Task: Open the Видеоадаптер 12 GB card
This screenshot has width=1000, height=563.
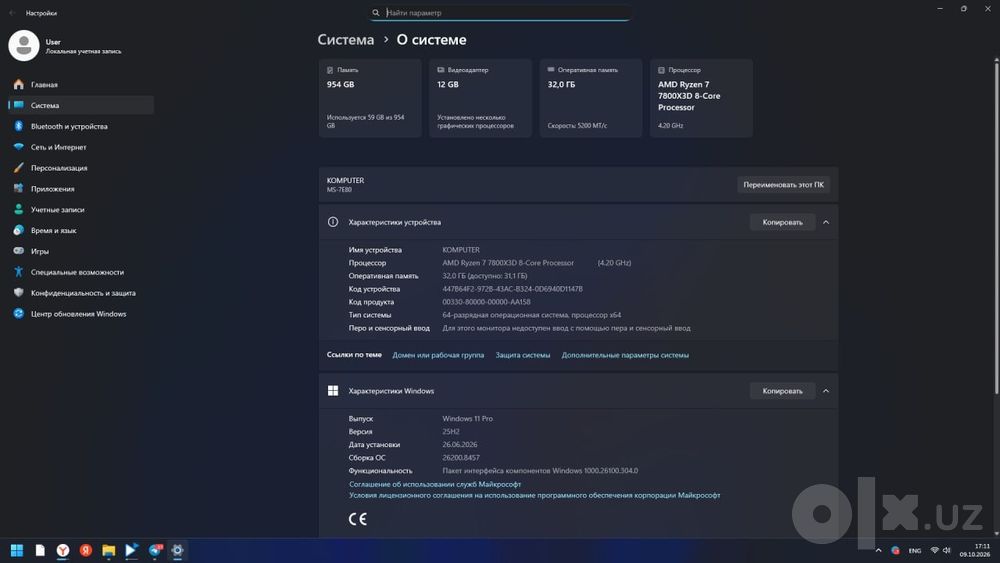Action: 480,98
